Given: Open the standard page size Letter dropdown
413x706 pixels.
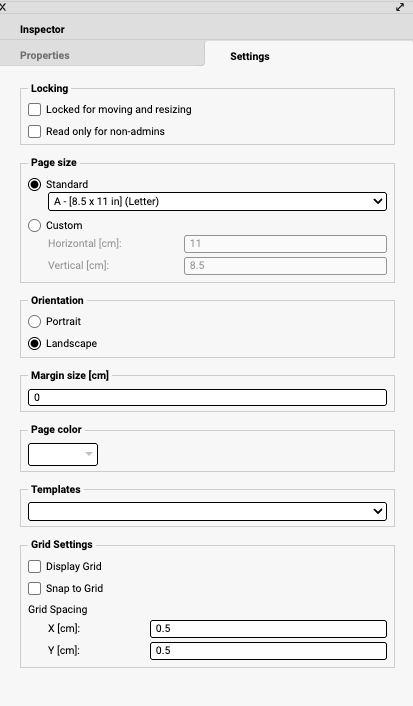Looking at the screenshot, I should [217, 201].
